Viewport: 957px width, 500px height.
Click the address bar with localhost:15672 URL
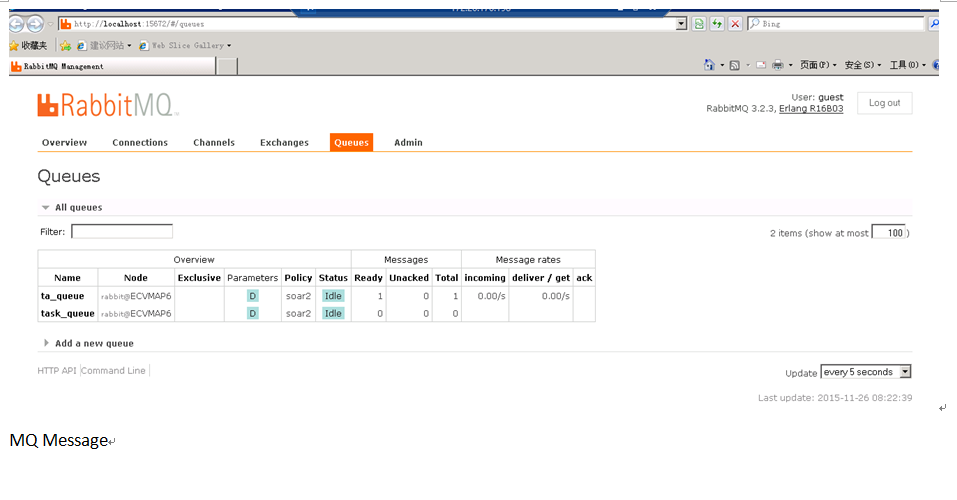374,24
